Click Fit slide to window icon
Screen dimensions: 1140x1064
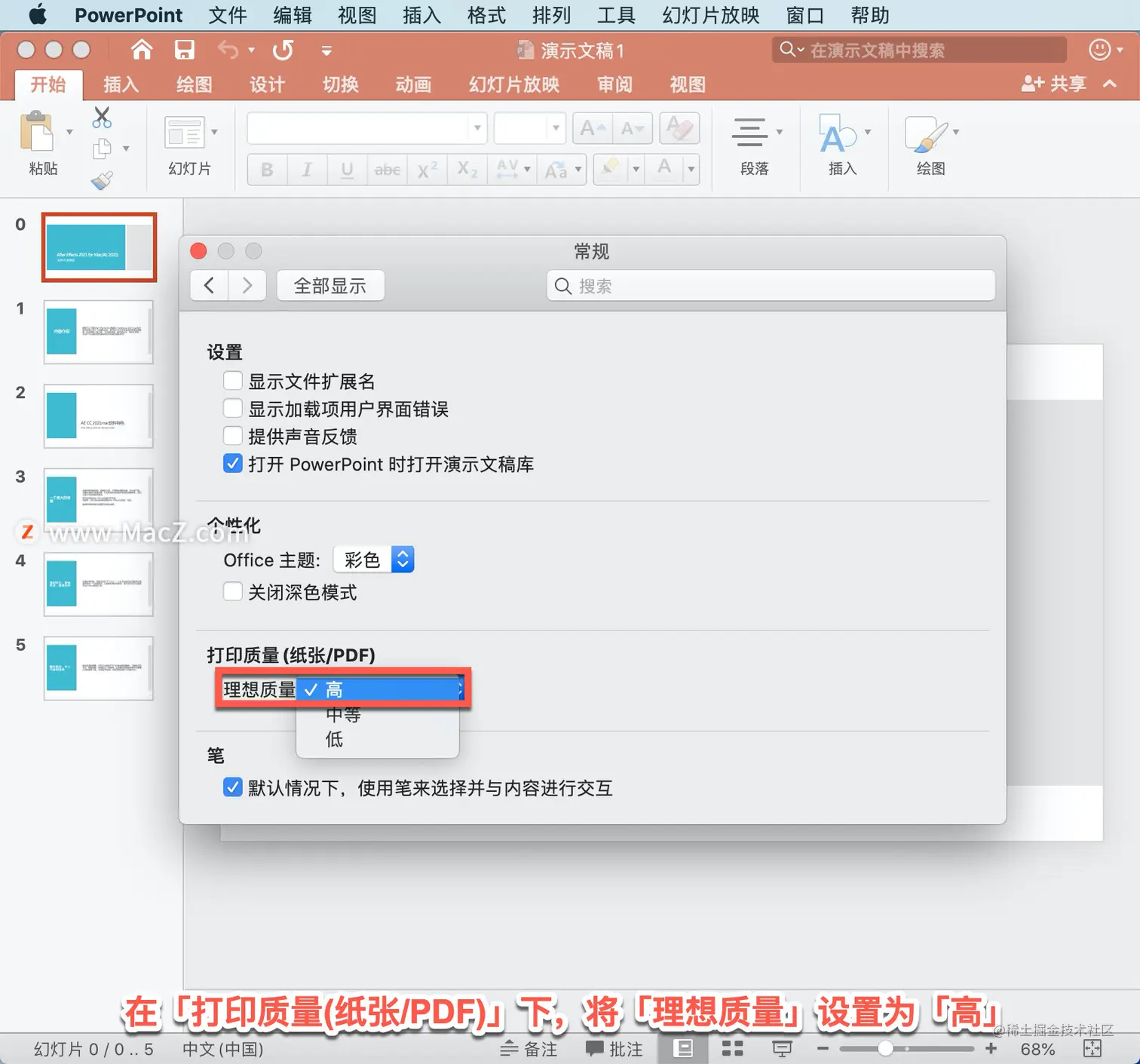(1092, 1049)
